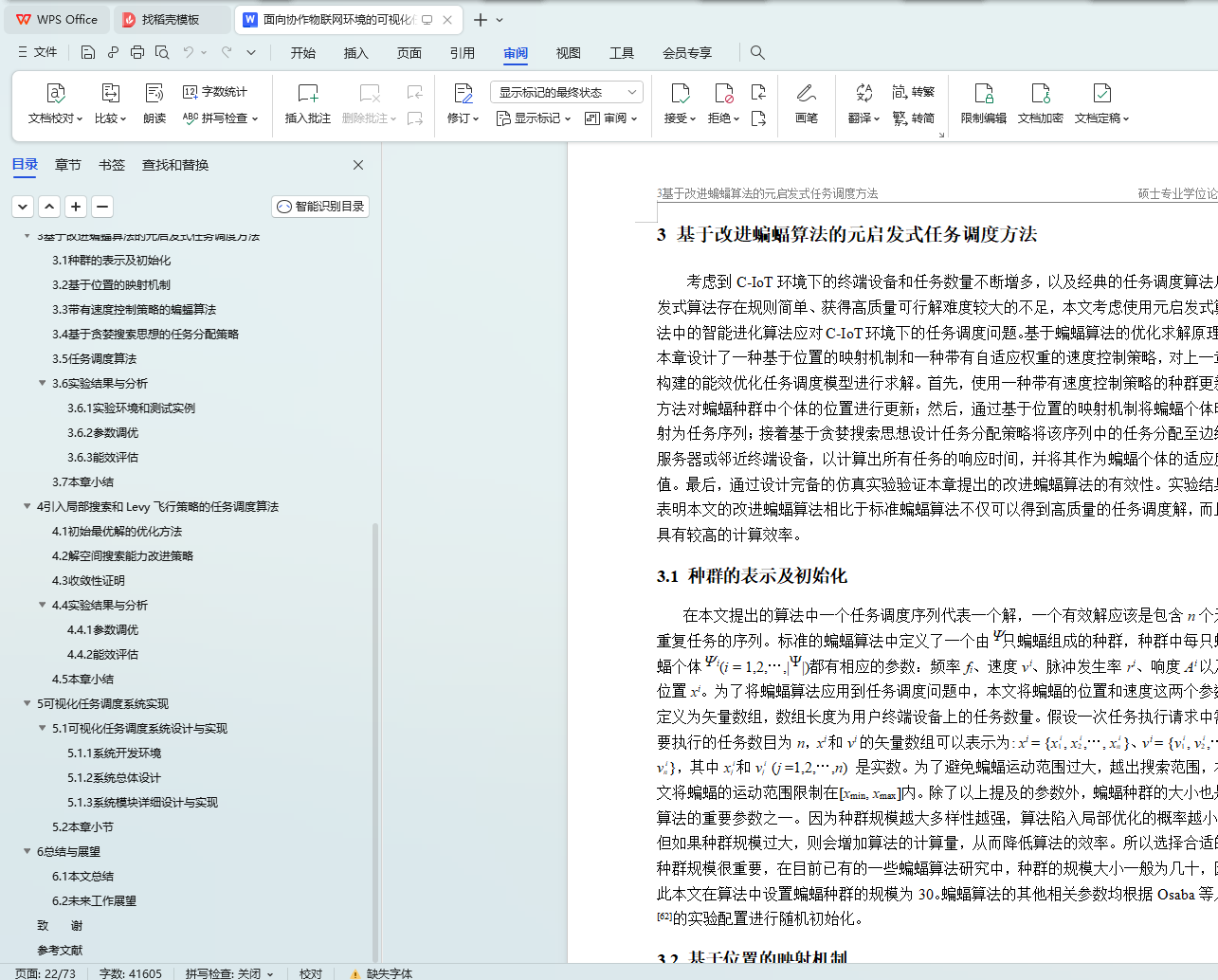Viewport: 1218px width, 980px height.
Task: Open the 文件 menu
Action: tap(38, 52)
